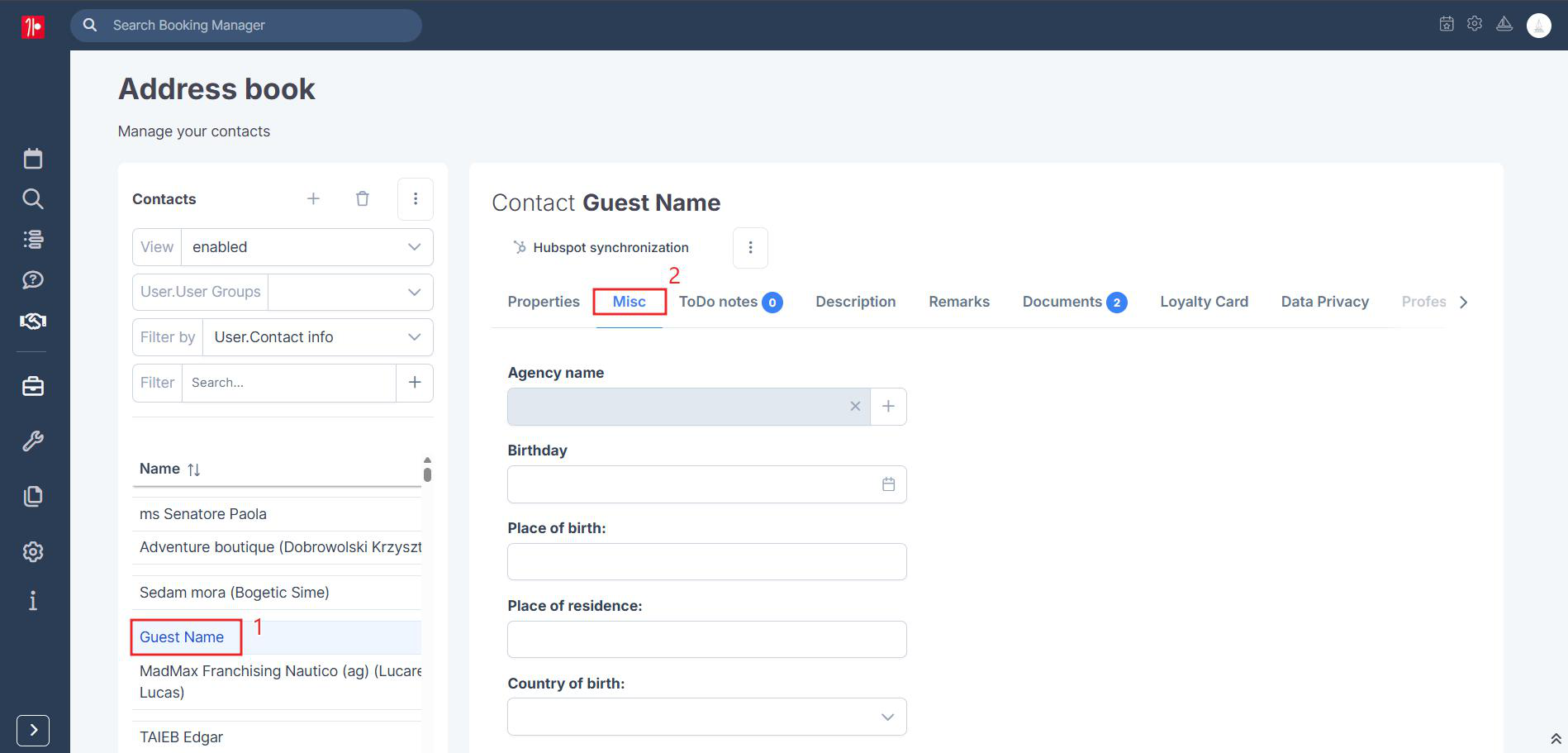
Task: Open the wrench tools icon in sidebar
Action: [x=33, y=441]
